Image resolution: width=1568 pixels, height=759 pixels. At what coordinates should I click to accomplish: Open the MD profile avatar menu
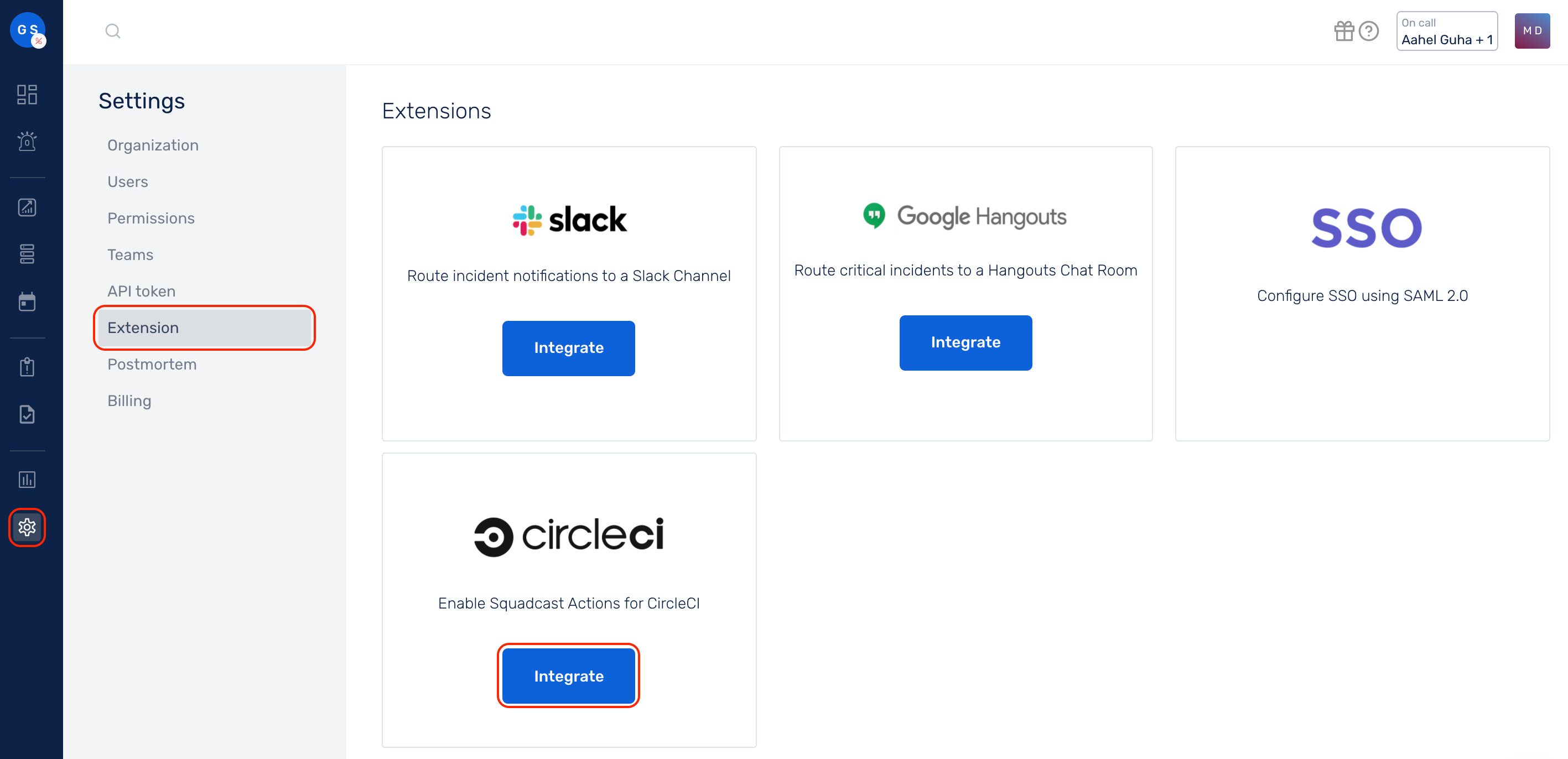tap(1532, 30)
